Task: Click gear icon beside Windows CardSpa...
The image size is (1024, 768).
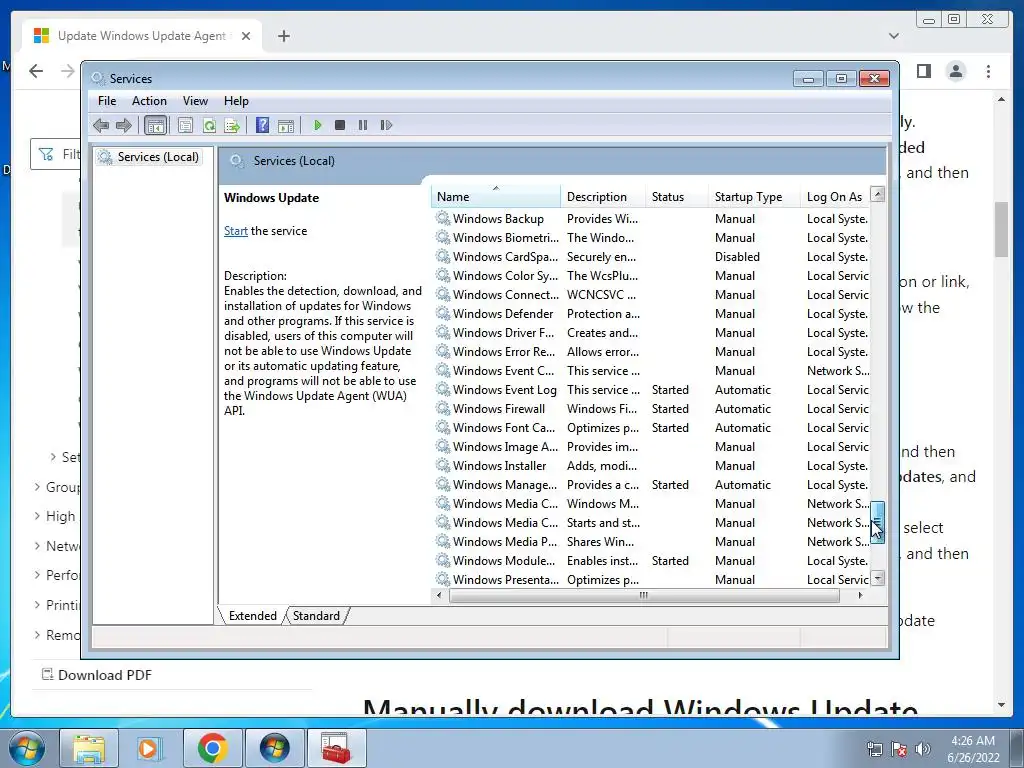Action: click(443, 257)
